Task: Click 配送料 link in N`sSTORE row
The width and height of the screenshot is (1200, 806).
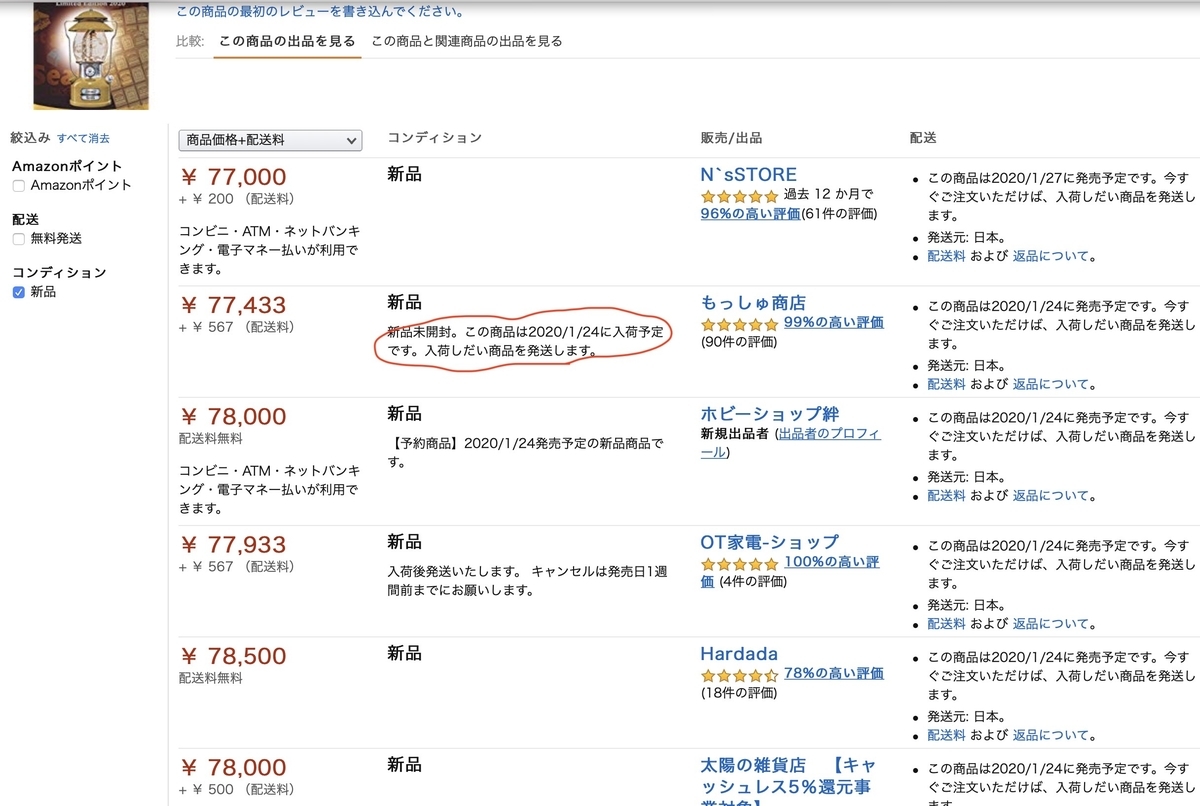Action: [x=946, y=256]
